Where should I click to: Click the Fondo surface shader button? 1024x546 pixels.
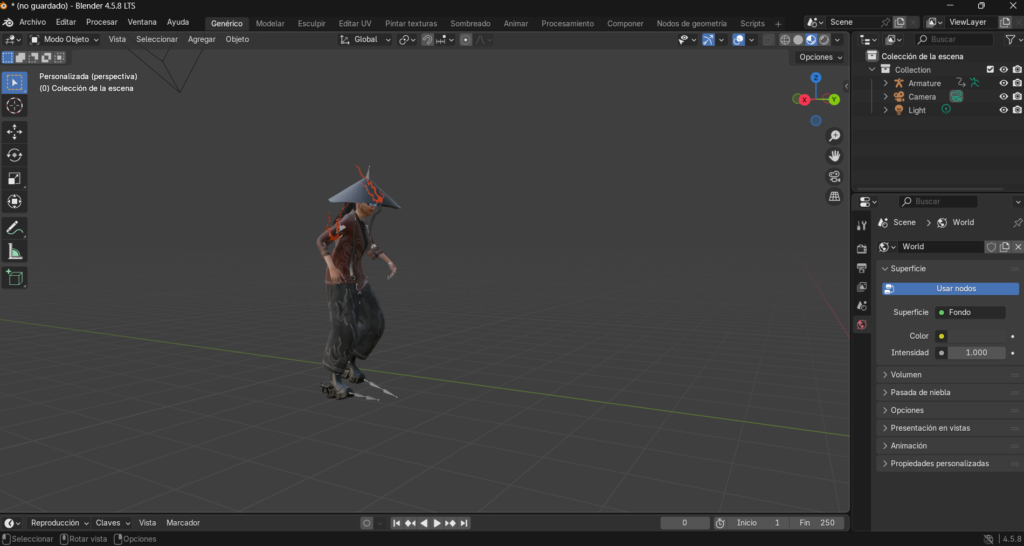pyautogui.click(x=970, y=313)
